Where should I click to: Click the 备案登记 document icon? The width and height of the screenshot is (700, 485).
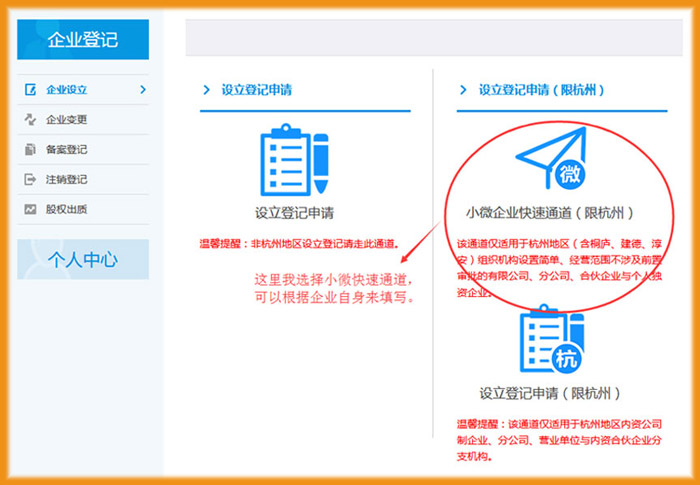[x=29, y=150]
